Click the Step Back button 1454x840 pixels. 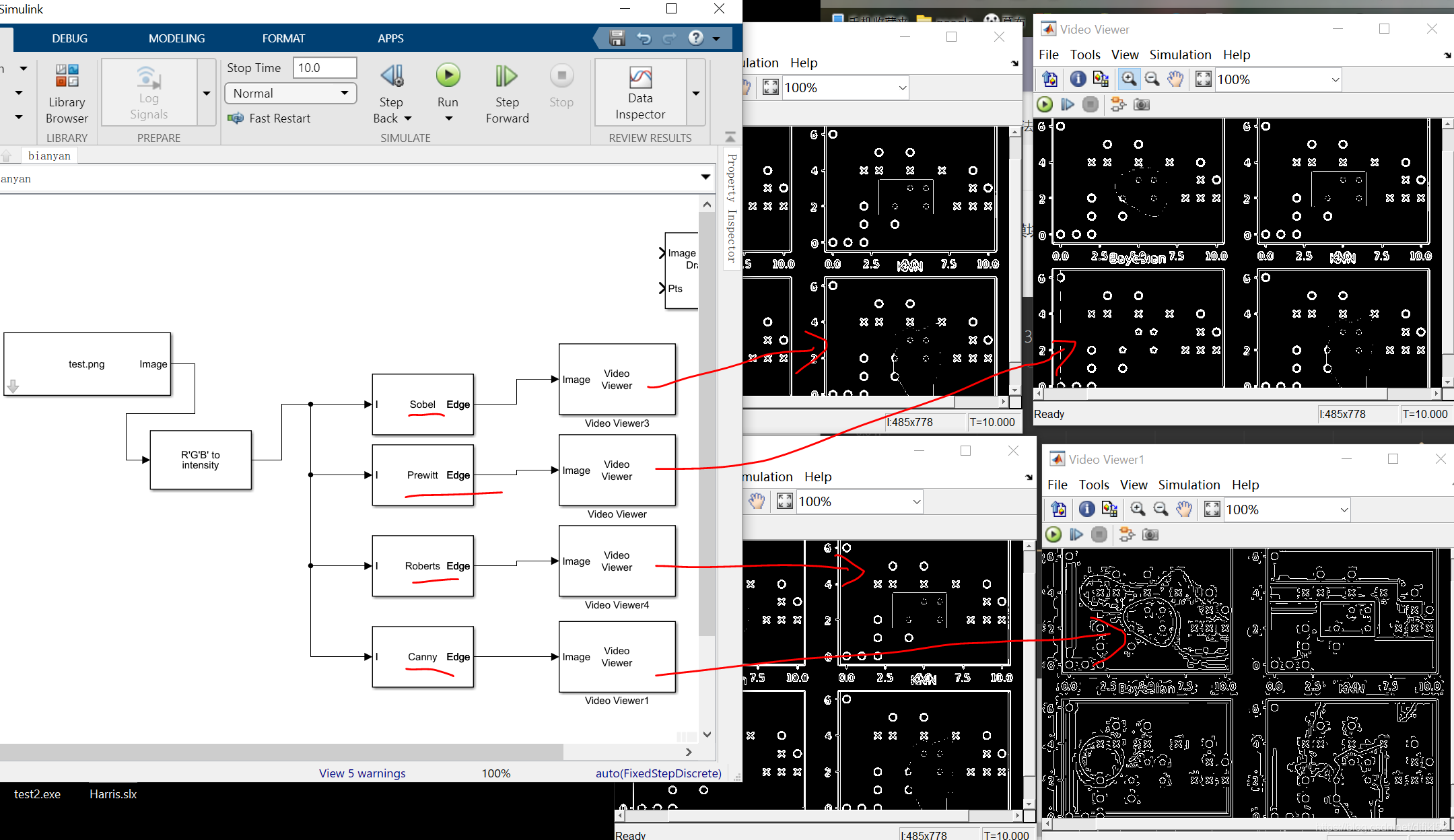[391, 85]
